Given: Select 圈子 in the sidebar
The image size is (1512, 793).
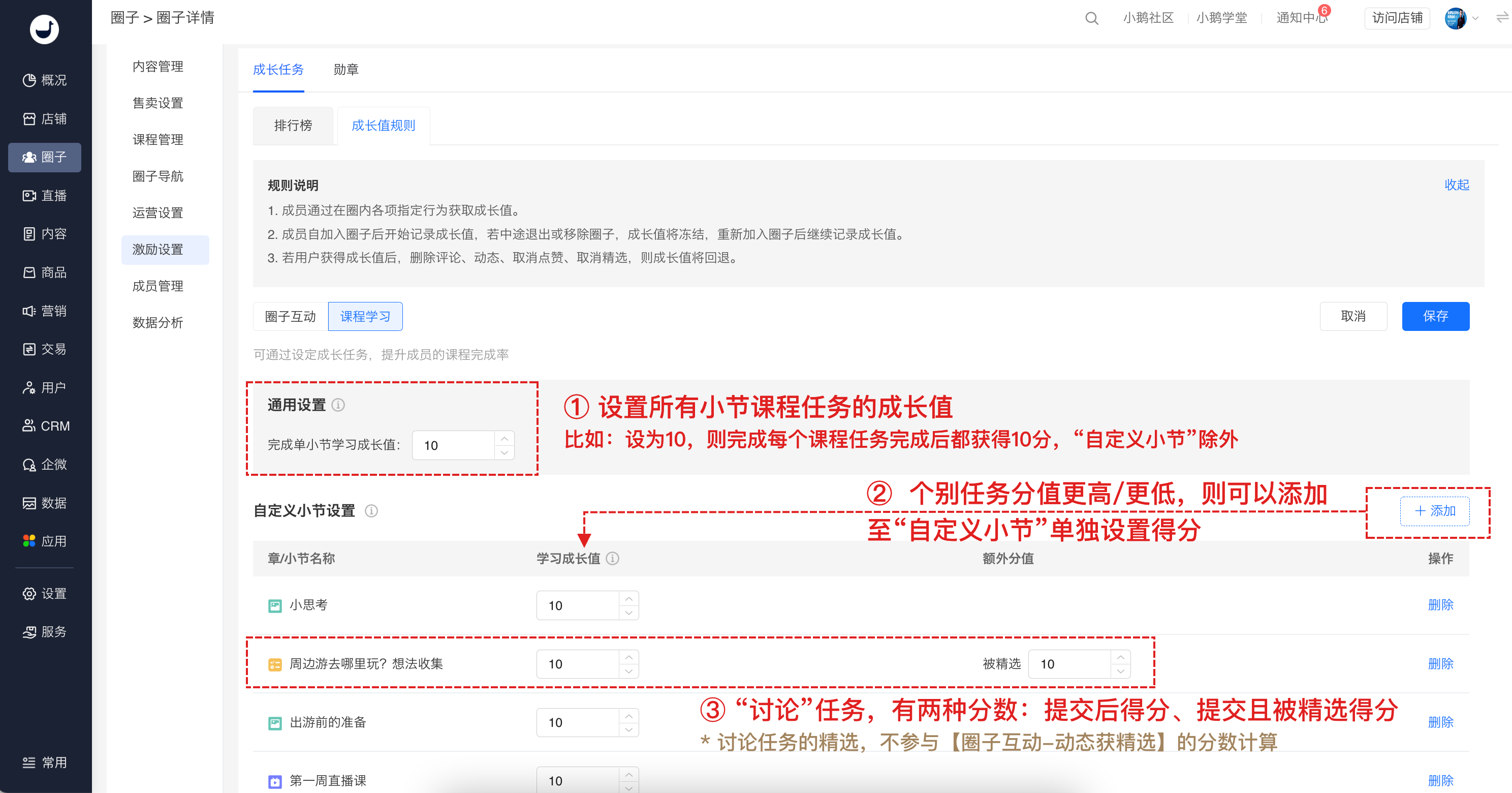Looking at the screenshot, I should (x=45, y=157).
